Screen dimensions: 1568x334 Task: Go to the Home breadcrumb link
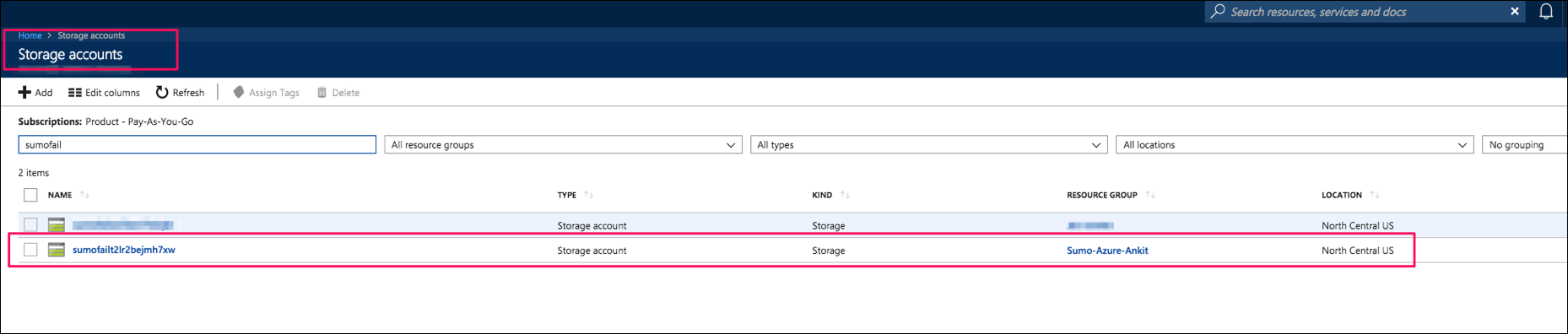30,35
